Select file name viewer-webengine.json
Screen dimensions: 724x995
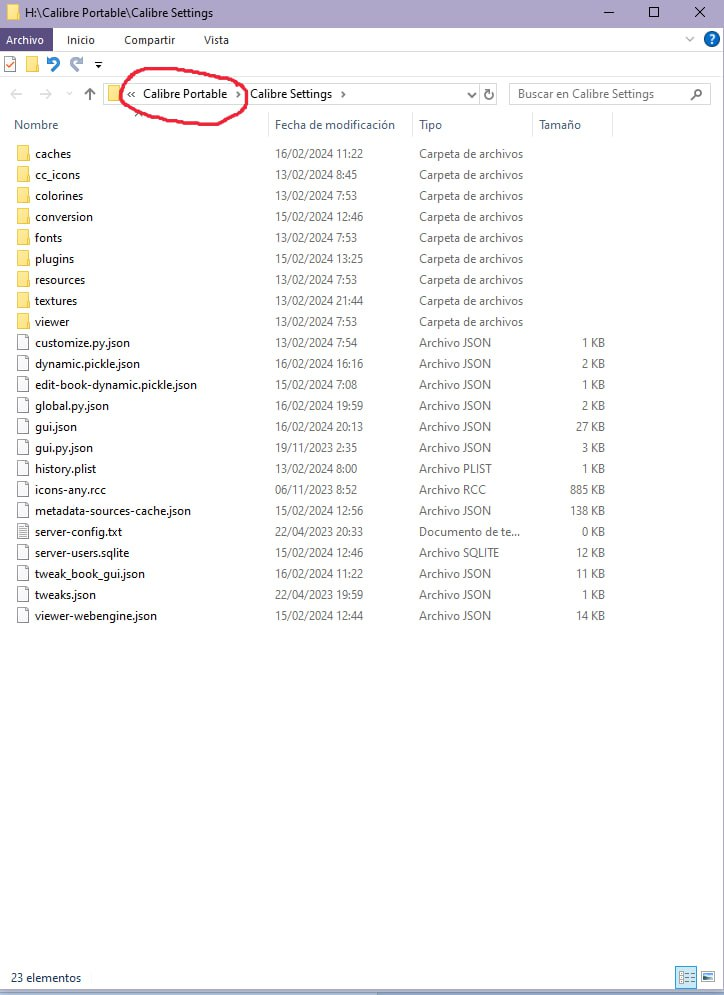[96, 616]
